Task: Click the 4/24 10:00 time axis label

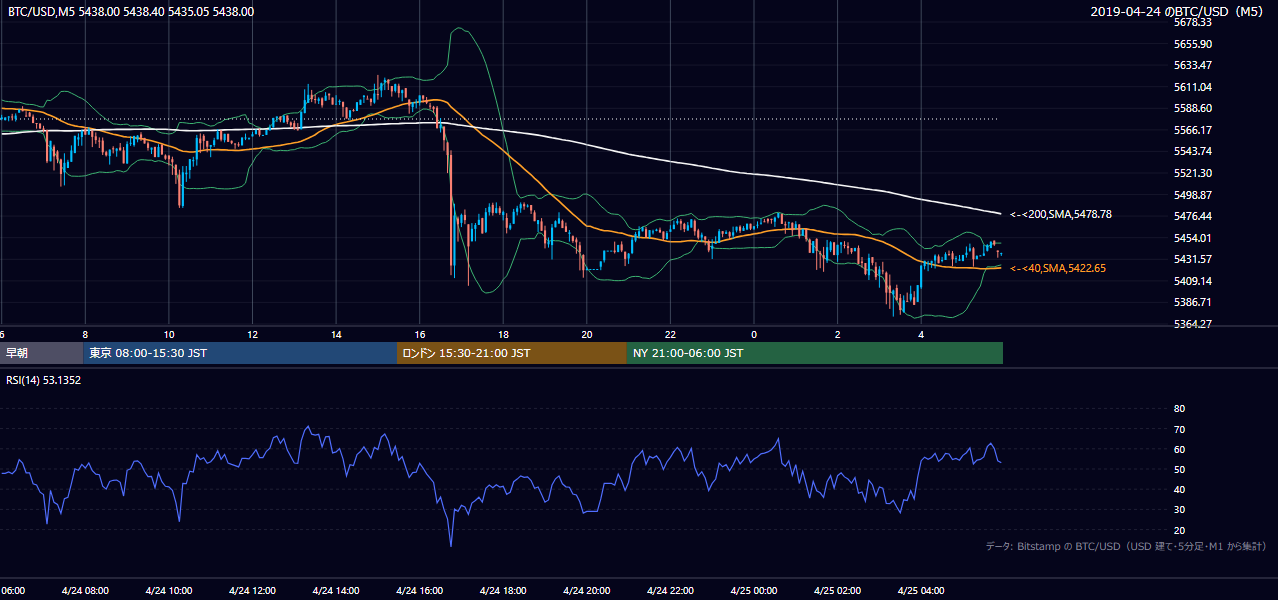Action: point(169,591)
